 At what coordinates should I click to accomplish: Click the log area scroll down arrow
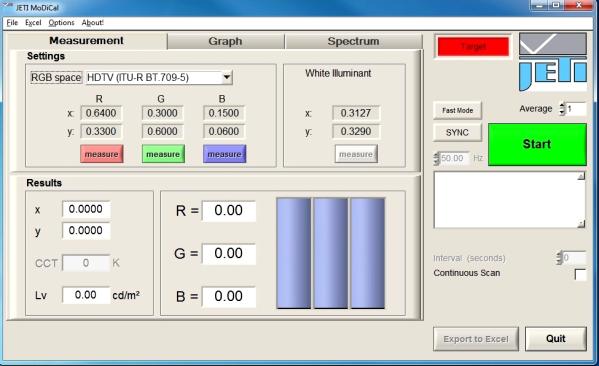click(581, 224)
